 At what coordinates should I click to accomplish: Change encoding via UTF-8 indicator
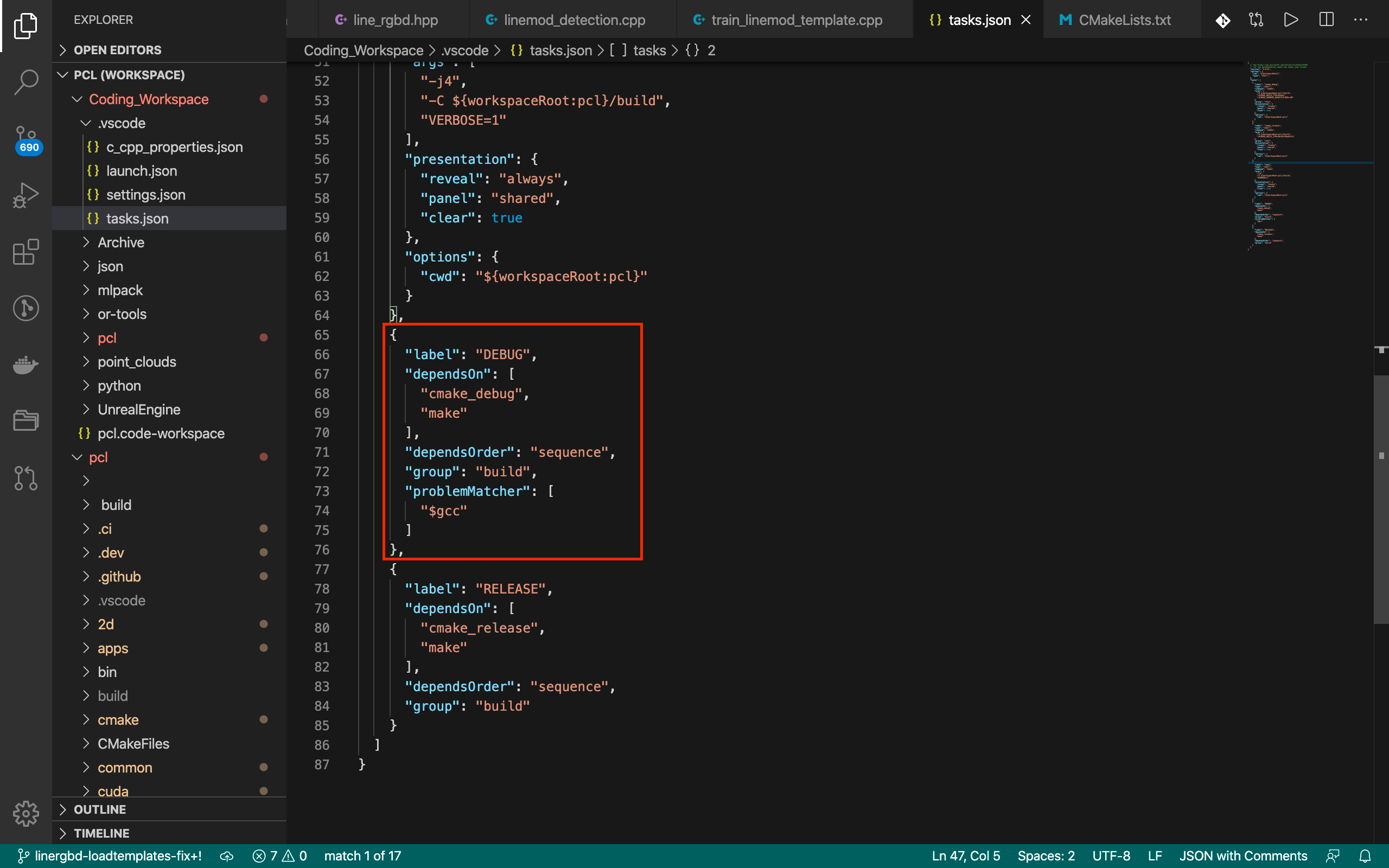click(x=1111, y=856)
